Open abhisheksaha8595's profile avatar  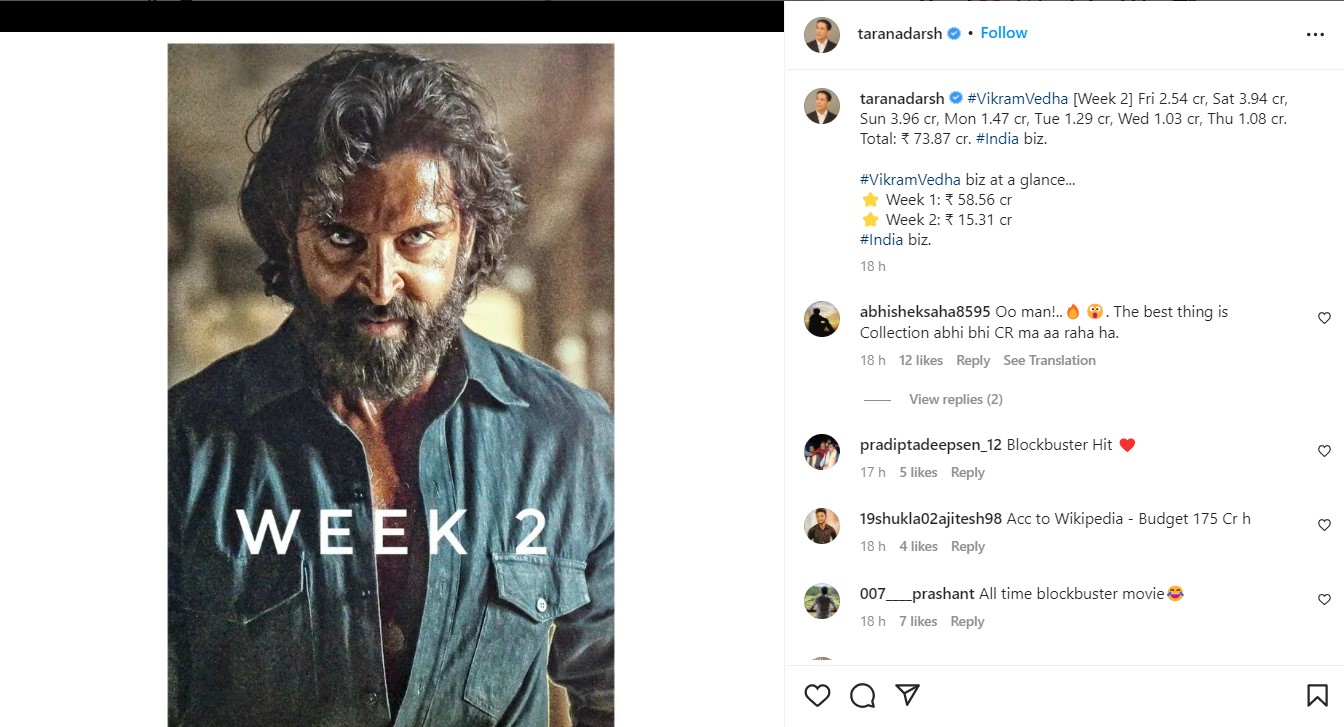pos(822,319)
